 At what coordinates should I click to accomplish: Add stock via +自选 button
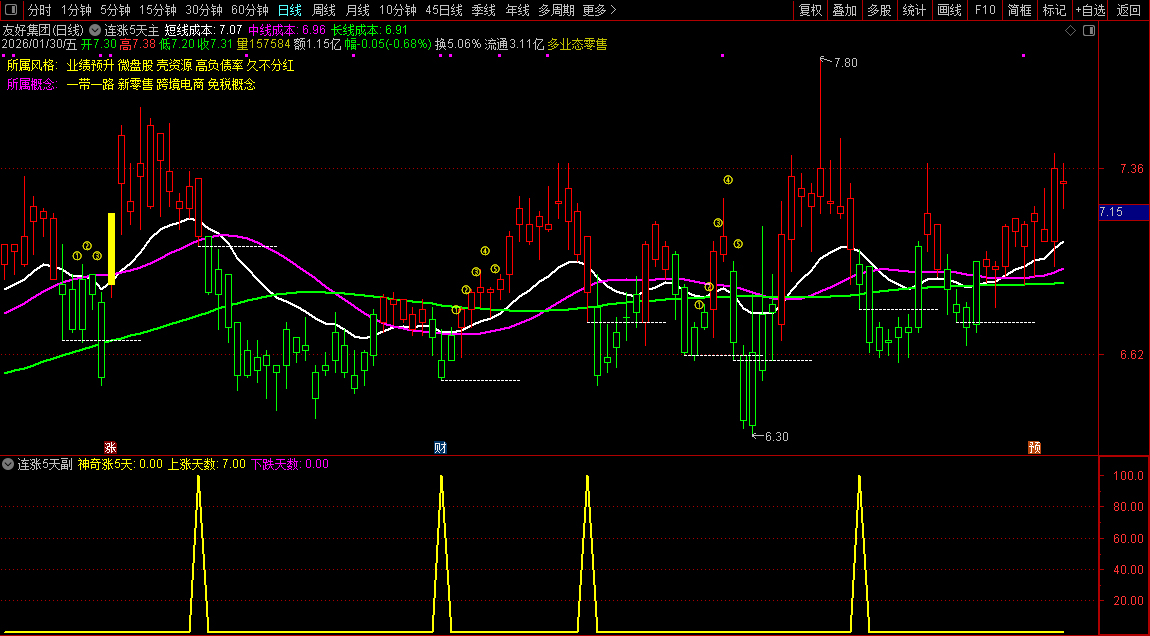click(1091, 10)
